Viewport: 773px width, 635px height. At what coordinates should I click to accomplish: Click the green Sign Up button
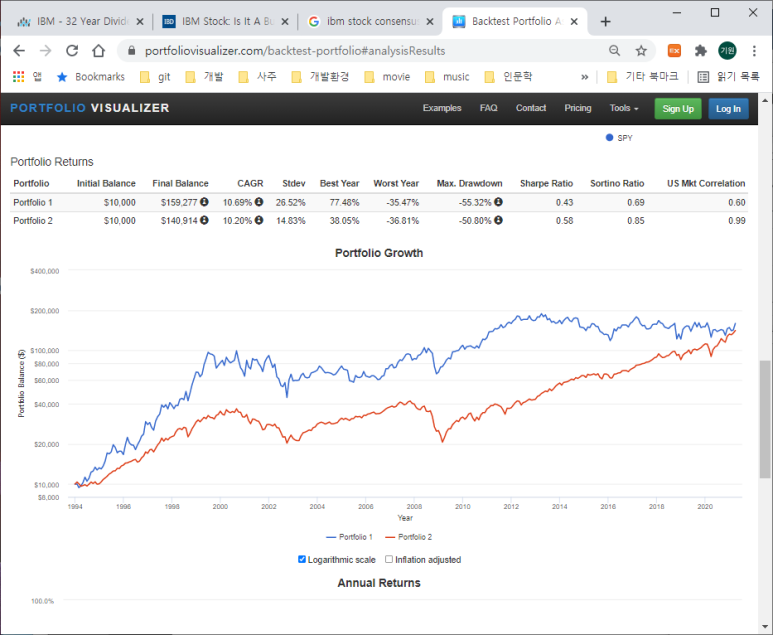678,108
